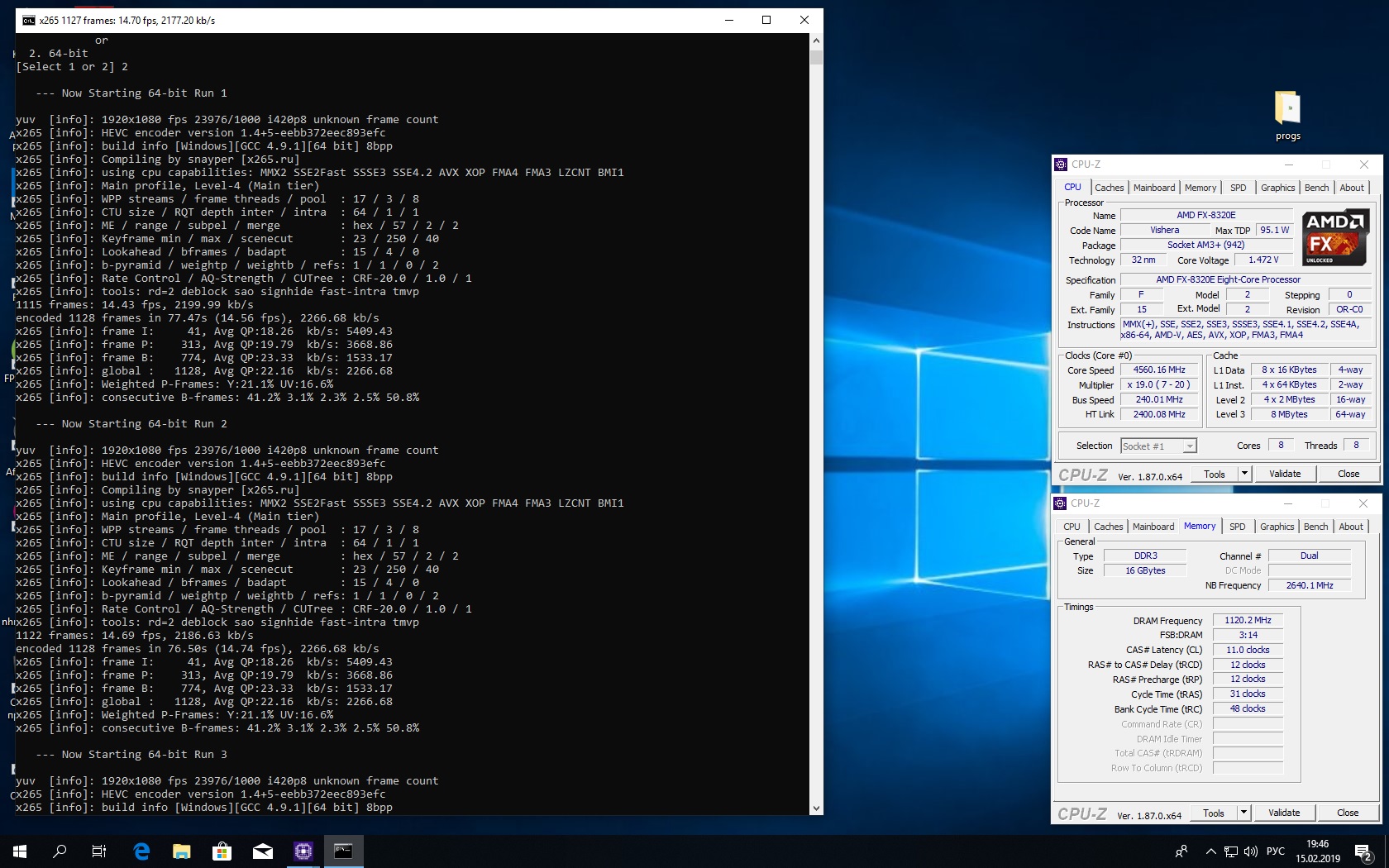Expand the Socket #1 selection dropdown
Image resolution: width=1389 pixels, height=868 pixels.
tap(1189, 446)
